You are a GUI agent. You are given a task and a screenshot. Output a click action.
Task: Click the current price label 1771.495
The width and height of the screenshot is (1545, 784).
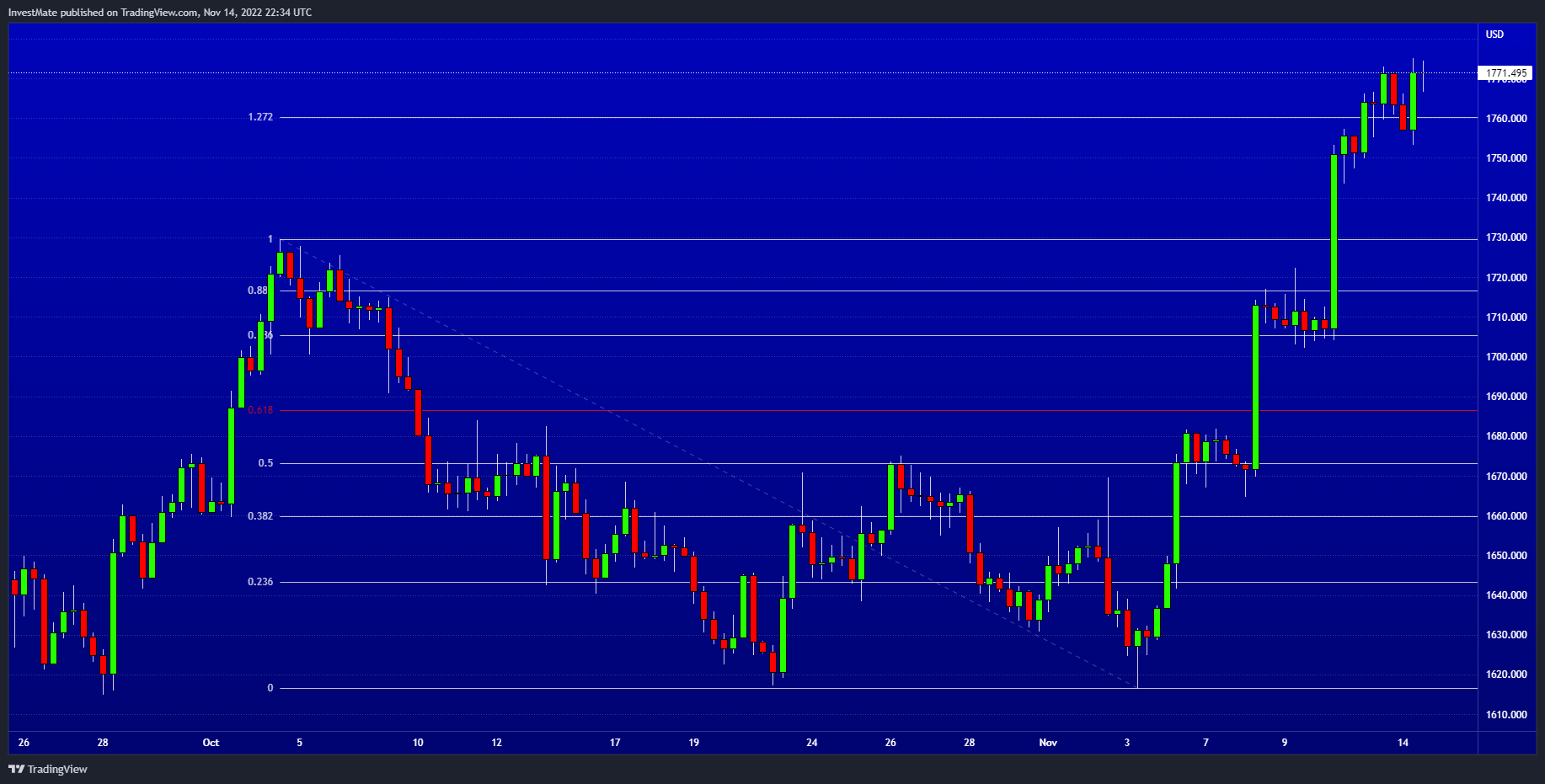coord(1505,73)
